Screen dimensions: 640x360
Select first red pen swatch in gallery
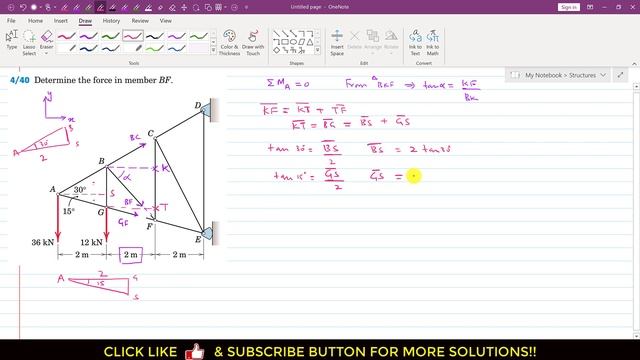click(67, 36)
